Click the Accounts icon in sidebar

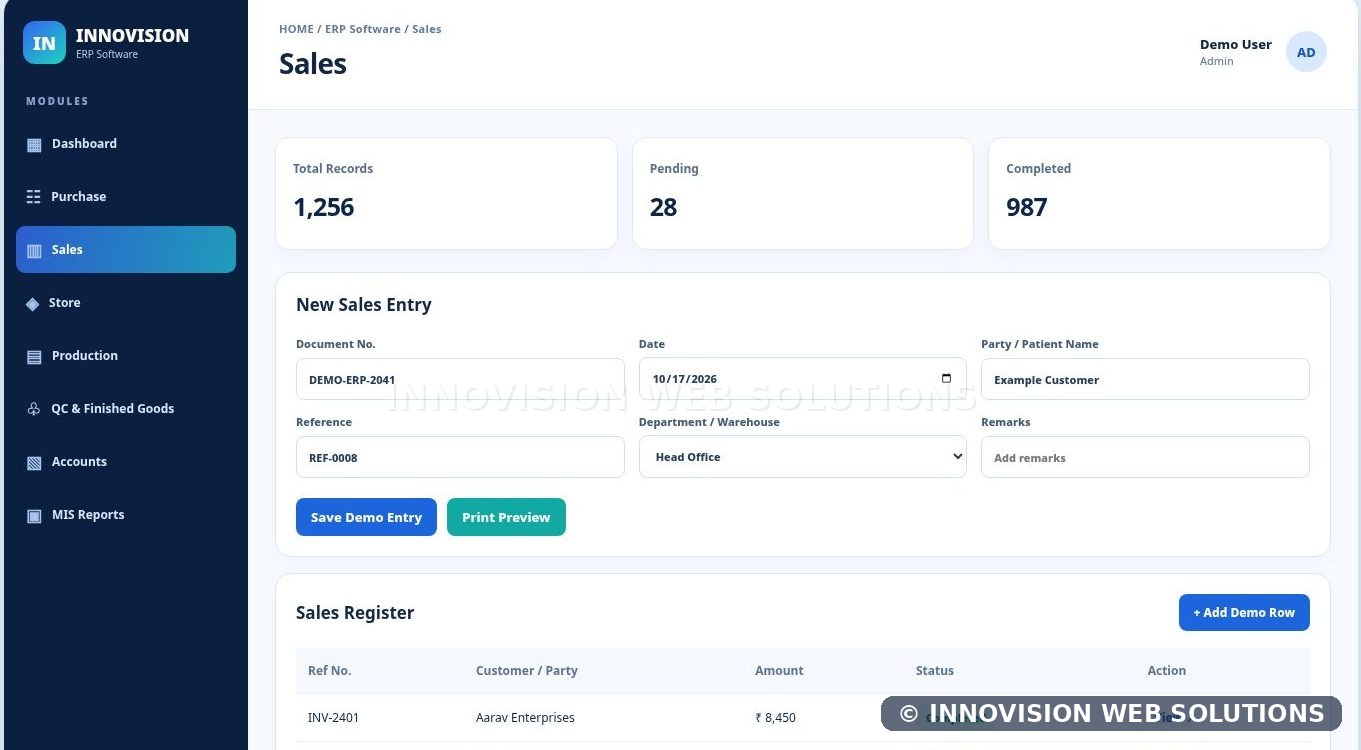34,462
